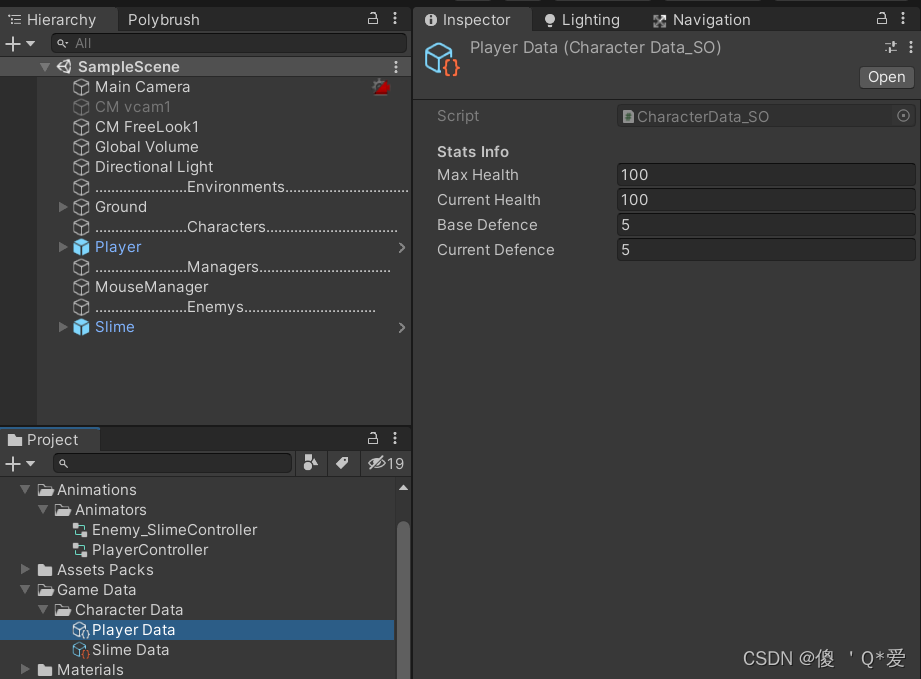Click the presets icon in the Inspector header
Viewport: 921px width, 679px height.
click(x=889, y=47)
